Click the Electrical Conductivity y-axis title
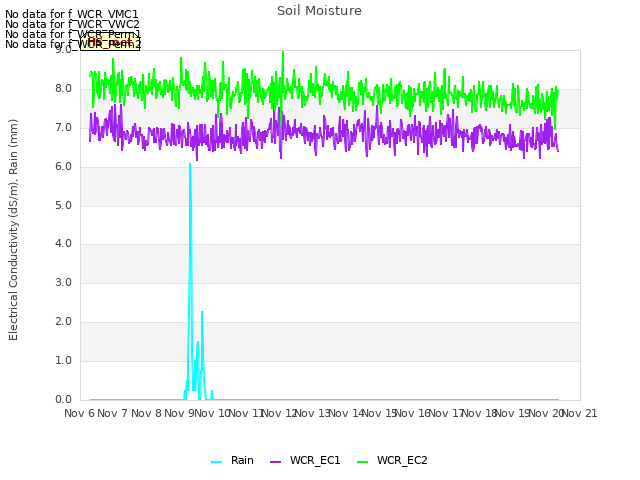640x480 pixels. click(13, 230)
